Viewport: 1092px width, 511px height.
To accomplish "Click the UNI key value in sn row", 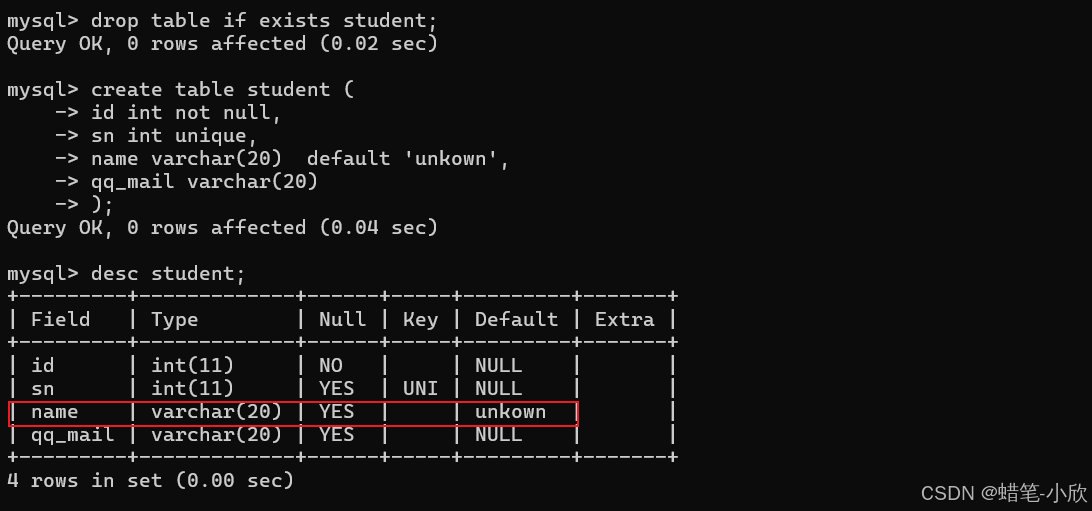I will point(421,388).
